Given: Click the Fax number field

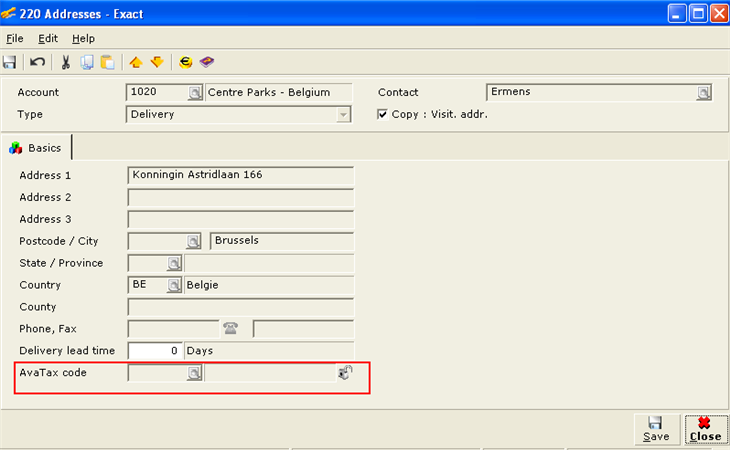Looking at the screenshot, I should tap(303, 329).
